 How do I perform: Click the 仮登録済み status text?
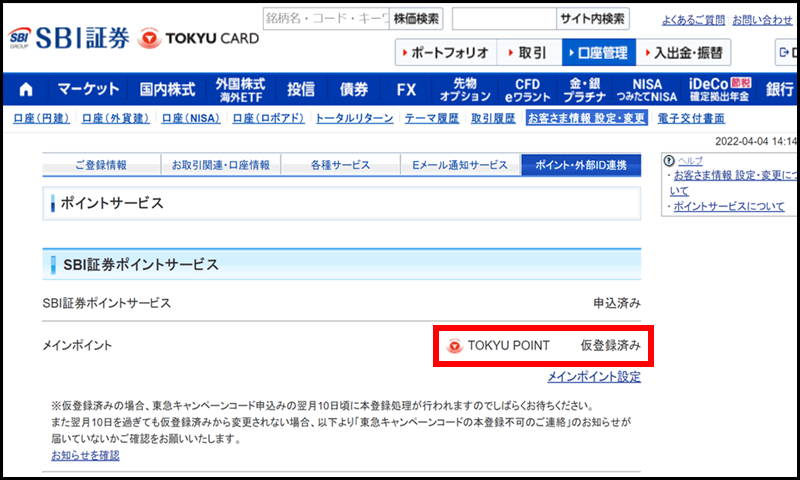point(610,345)
